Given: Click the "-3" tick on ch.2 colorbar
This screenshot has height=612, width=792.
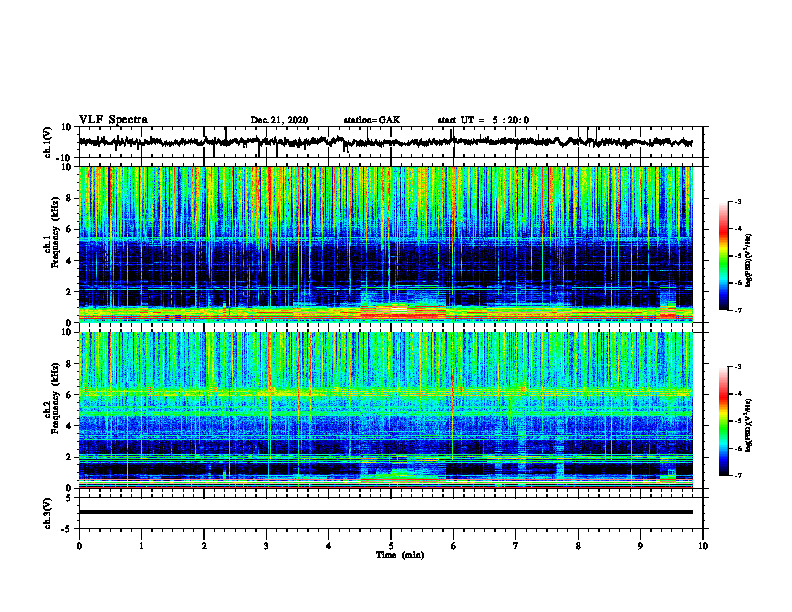Looking at the screenshot, I should point(738,367).
